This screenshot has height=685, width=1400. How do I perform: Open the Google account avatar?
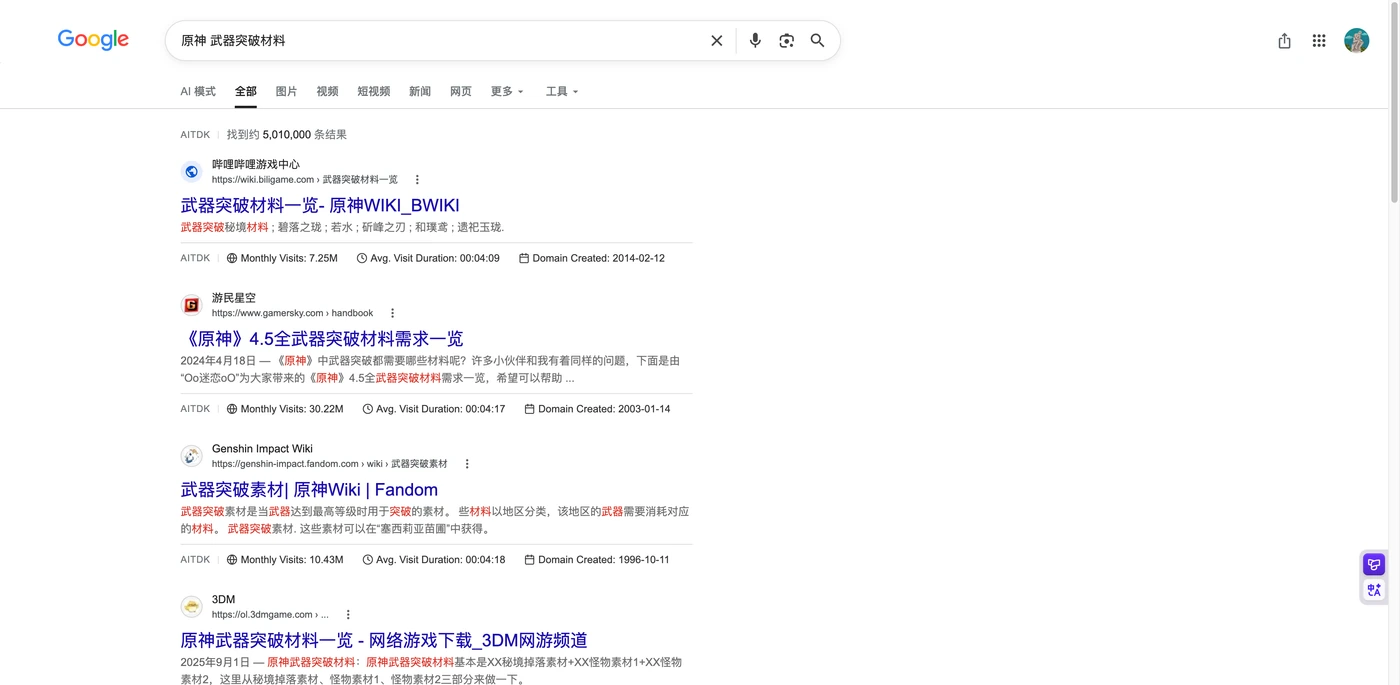click(1357, 41)
